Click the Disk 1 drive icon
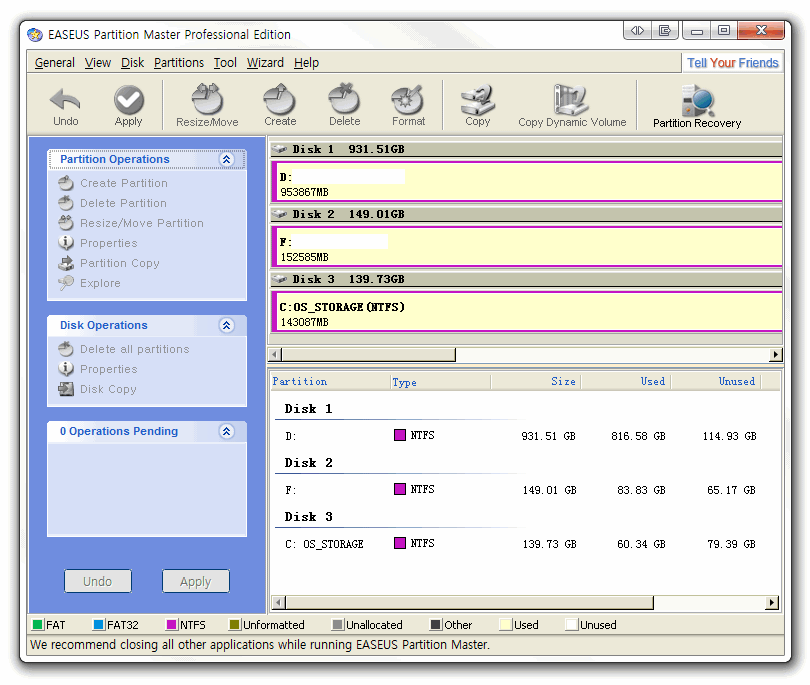The image size is (810, 685). [x=279, y=149]
